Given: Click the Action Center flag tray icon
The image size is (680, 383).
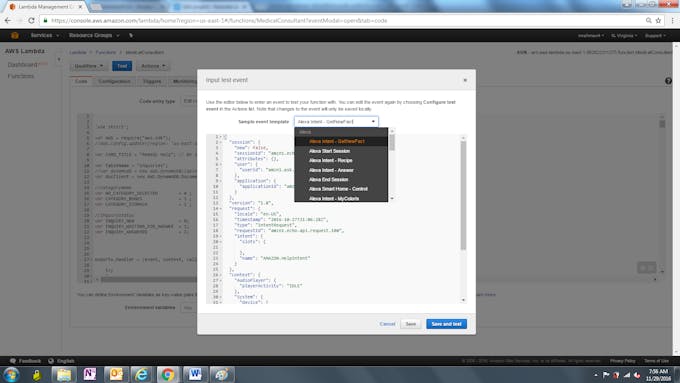Looking at the screenshot, I should click(x=606, y=375).
